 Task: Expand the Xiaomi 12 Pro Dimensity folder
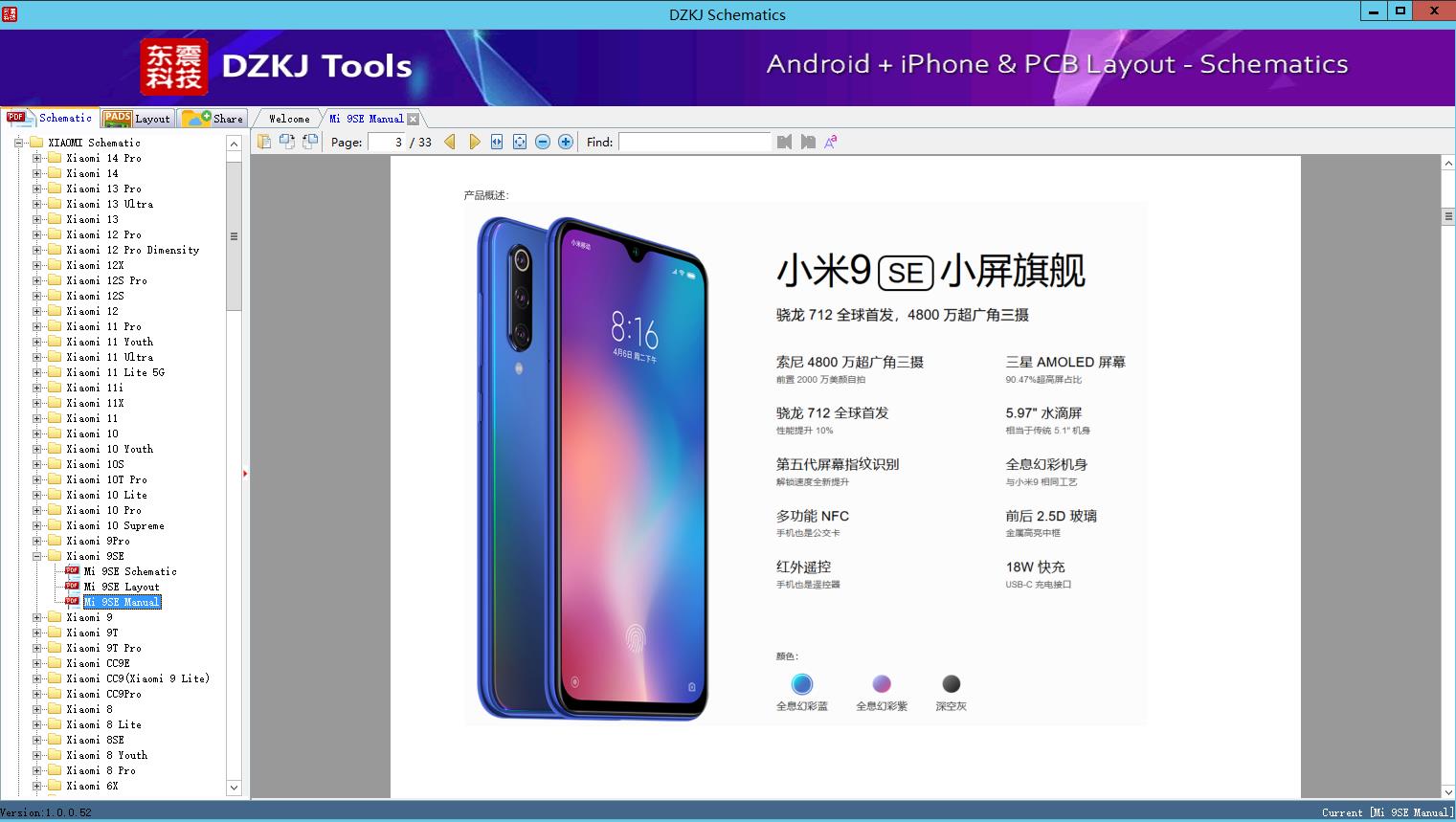click(x=36, y=250)
